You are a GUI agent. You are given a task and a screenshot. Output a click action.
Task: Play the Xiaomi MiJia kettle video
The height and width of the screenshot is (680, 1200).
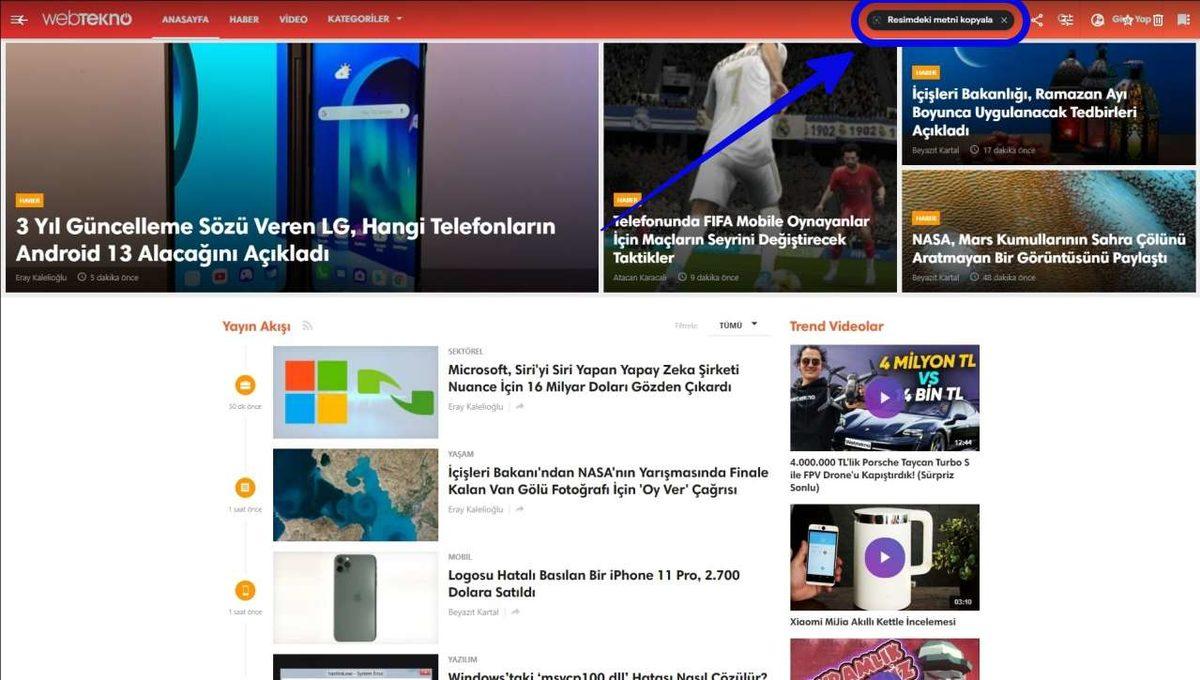pos(884,557)
